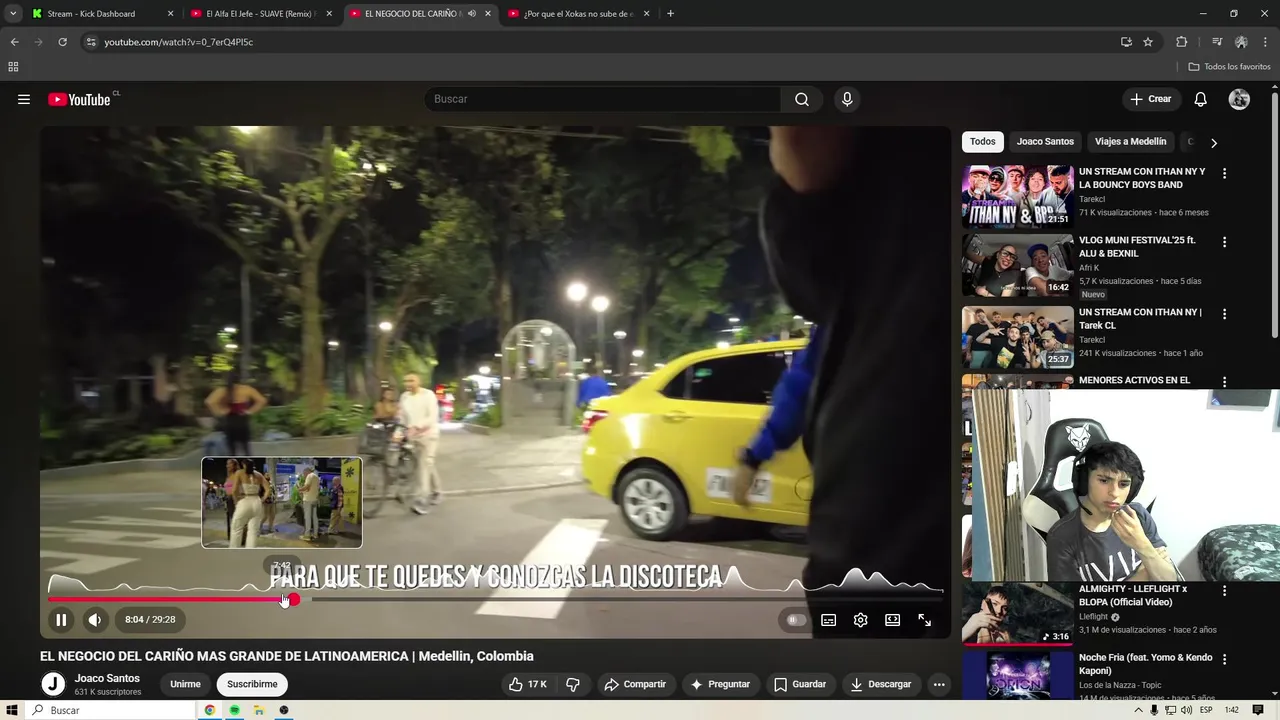Download video with Descargar

pos(881,684)
